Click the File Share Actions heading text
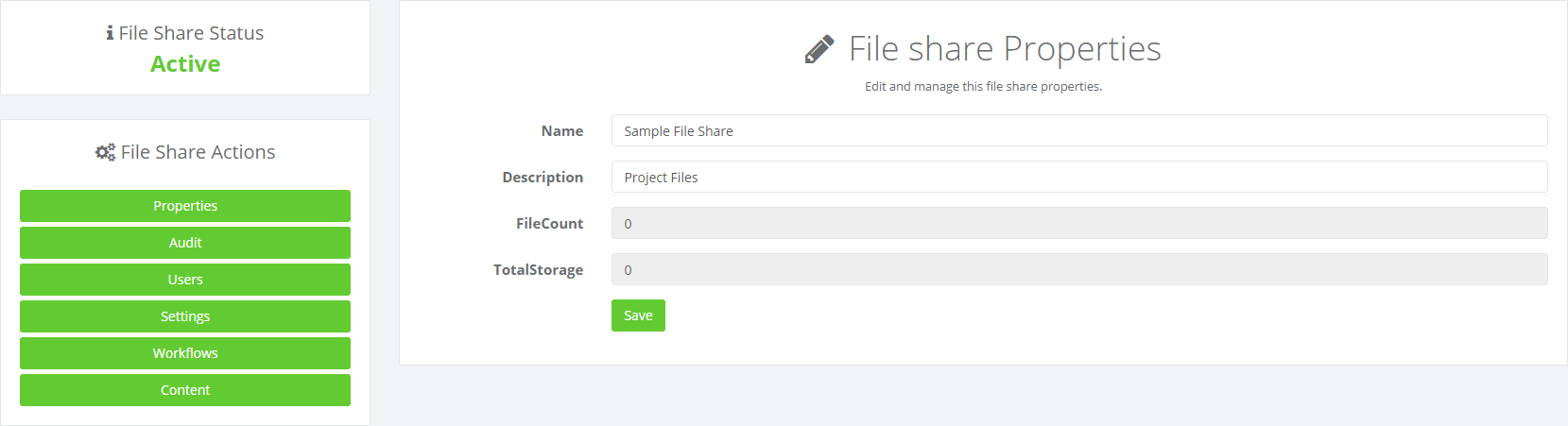 click(198, 152)
